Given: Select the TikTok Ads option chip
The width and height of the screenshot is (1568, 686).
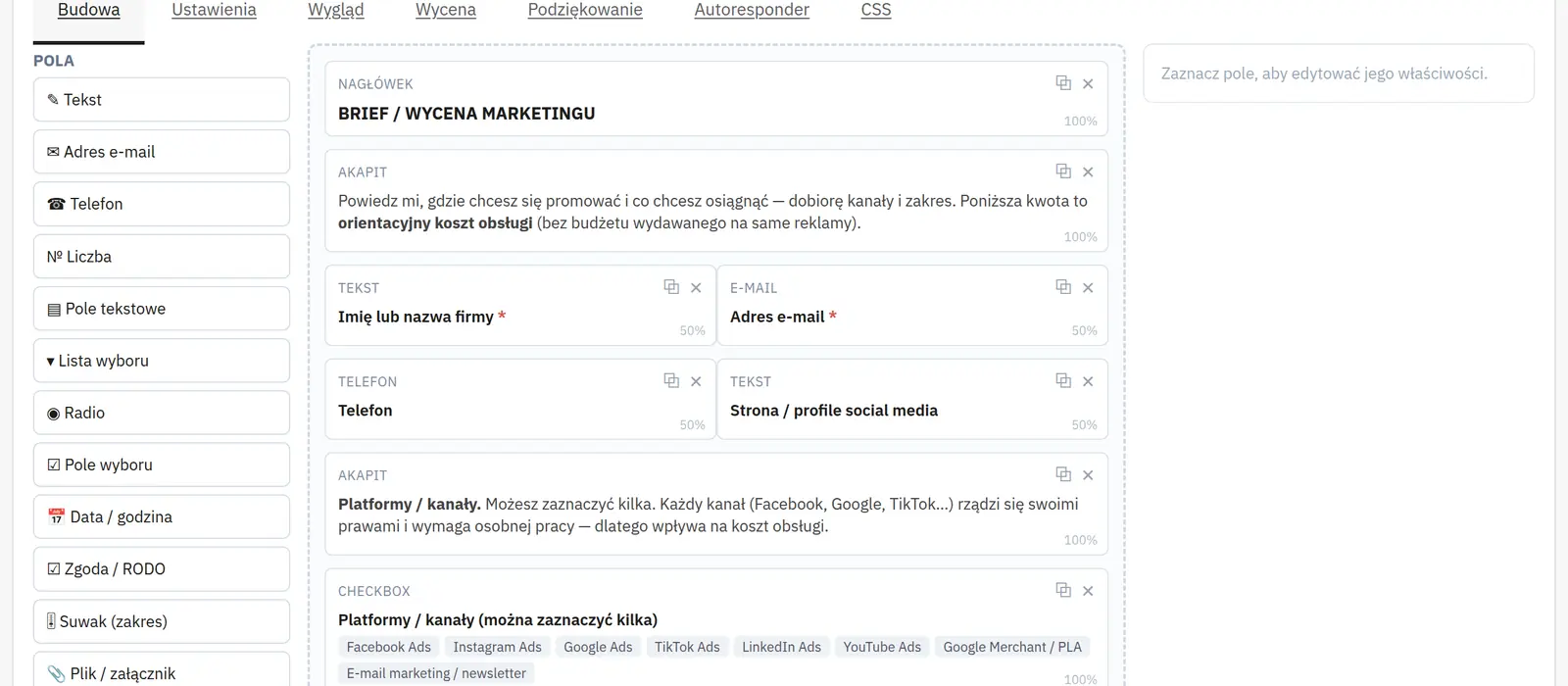Looking at the screenshot, I should tap(687, 647).
